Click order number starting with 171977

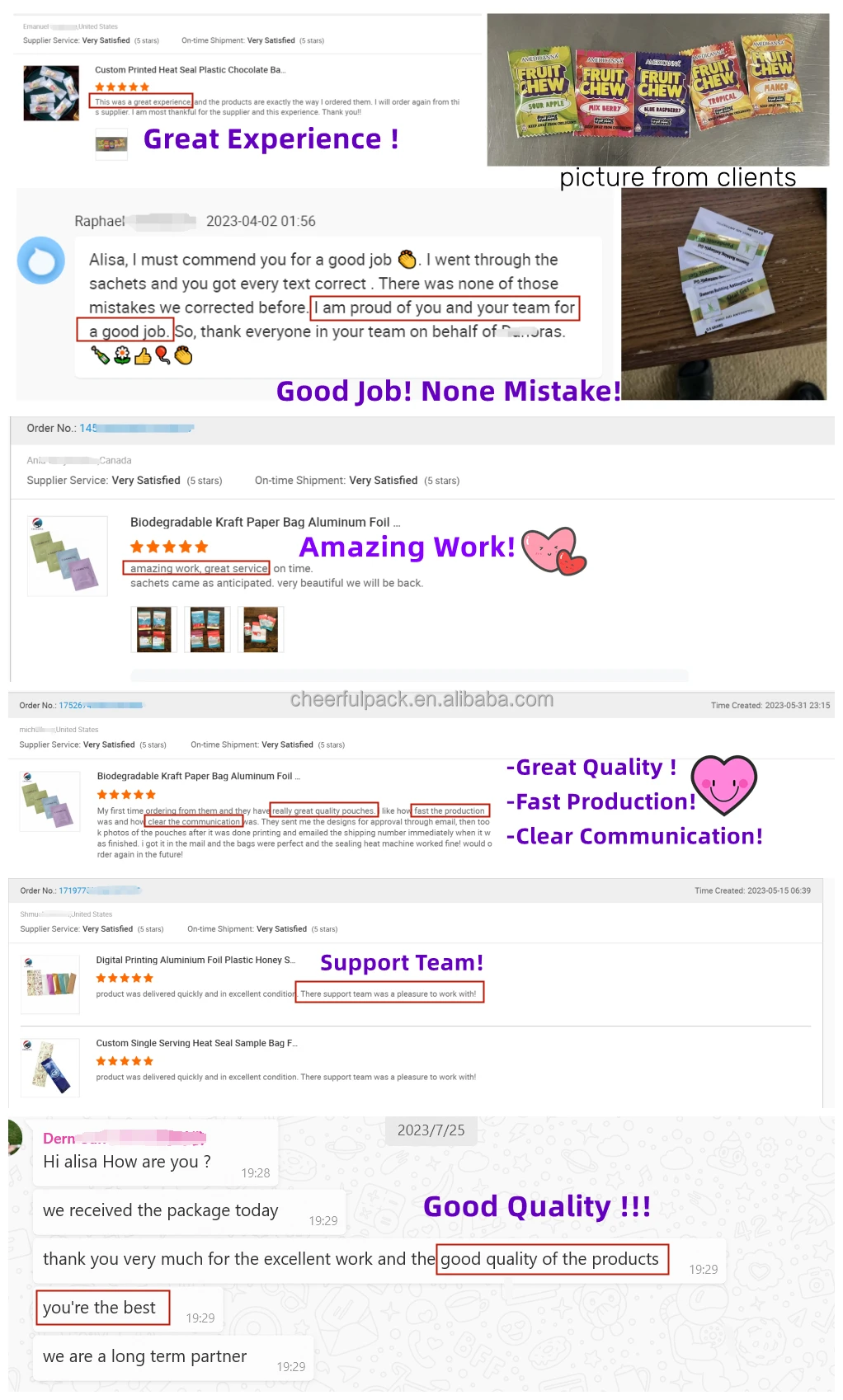(100, 890)
